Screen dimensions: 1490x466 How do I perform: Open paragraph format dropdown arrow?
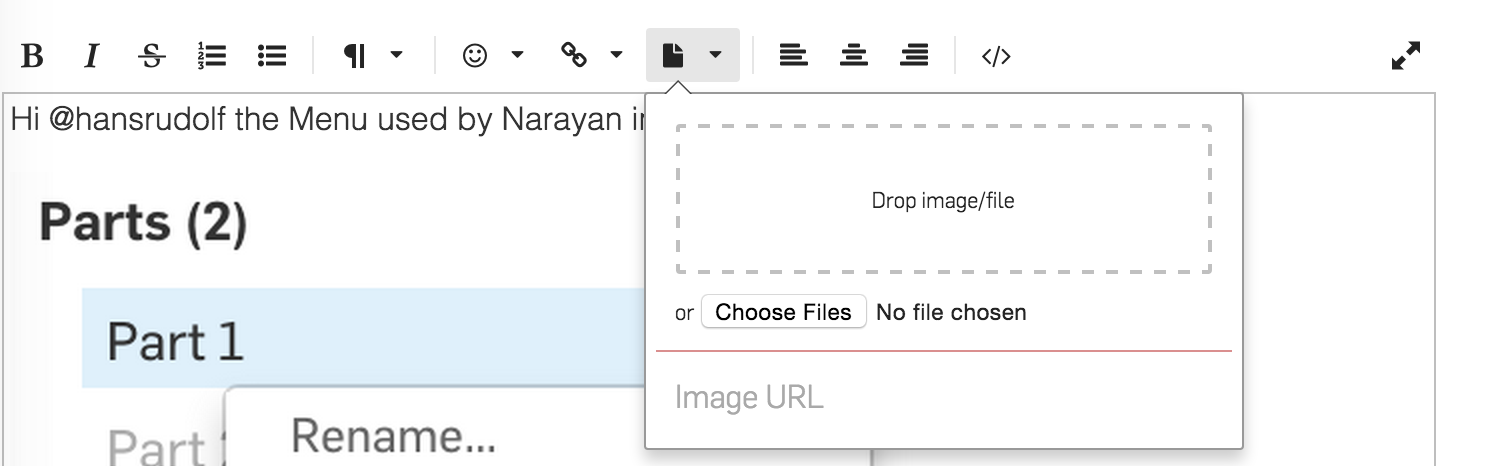click(396, 55)
